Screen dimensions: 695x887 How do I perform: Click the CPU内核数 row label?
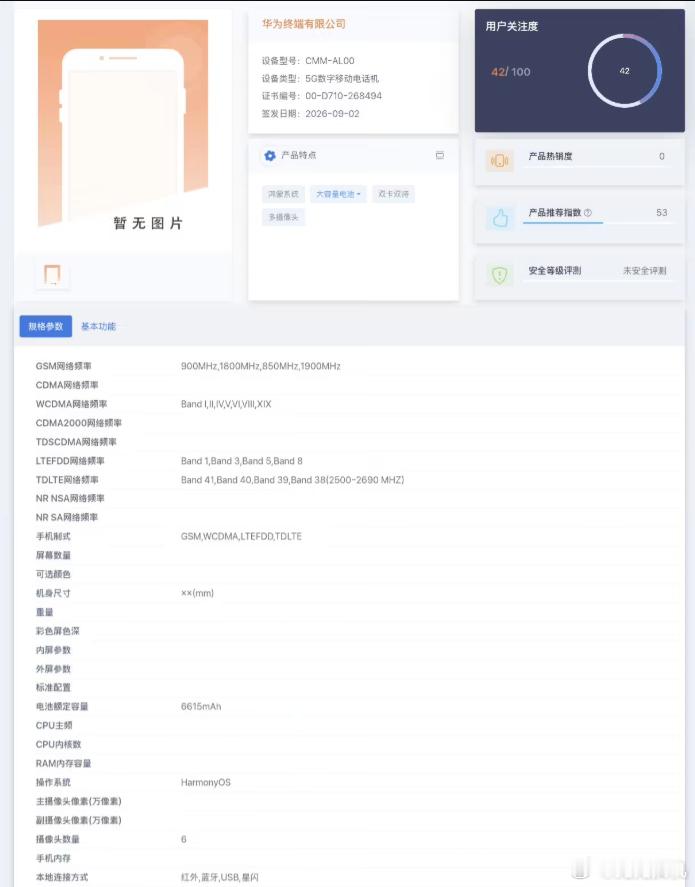pyautogui.click(x=58, y=744)
